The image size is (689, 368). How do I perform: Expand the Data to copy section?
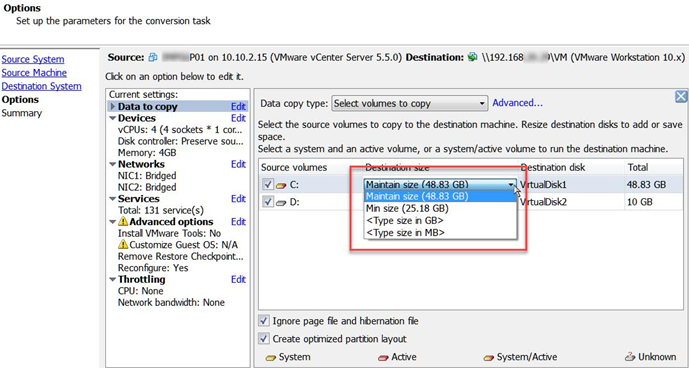coord(113,106)
